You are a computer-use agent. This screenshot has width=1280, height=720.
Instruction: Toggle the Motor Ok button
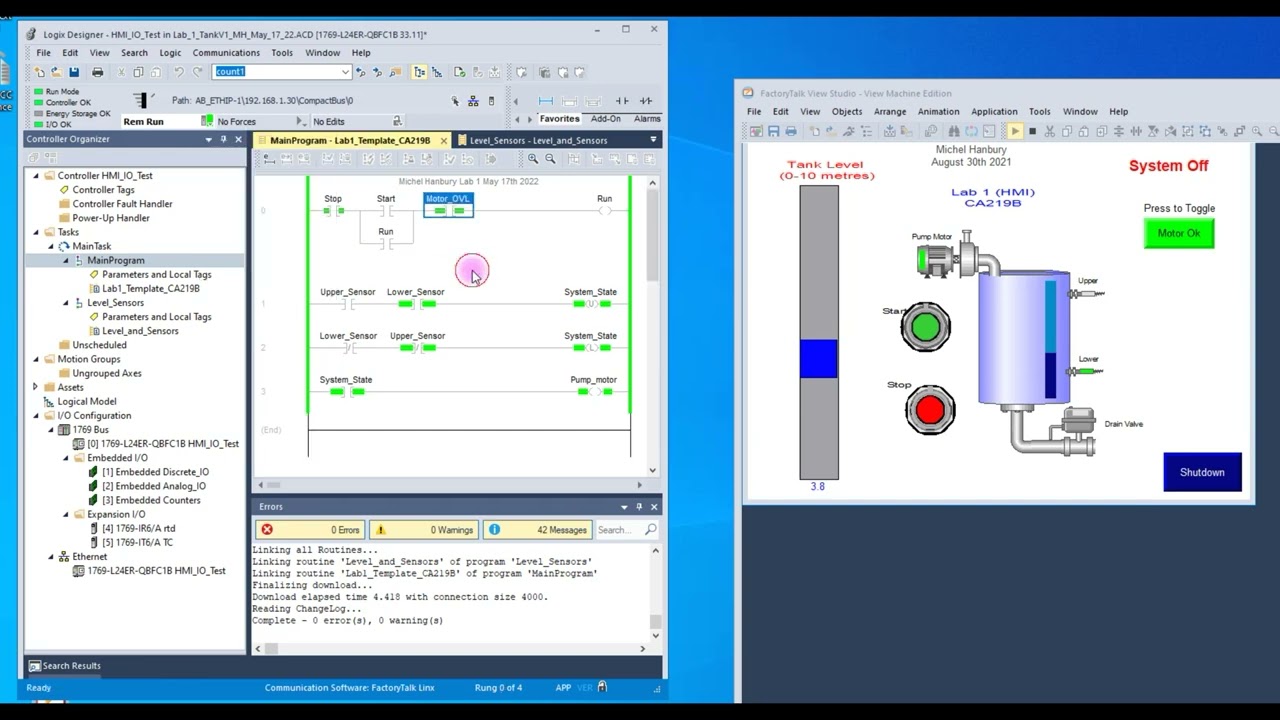[1179, 233]
